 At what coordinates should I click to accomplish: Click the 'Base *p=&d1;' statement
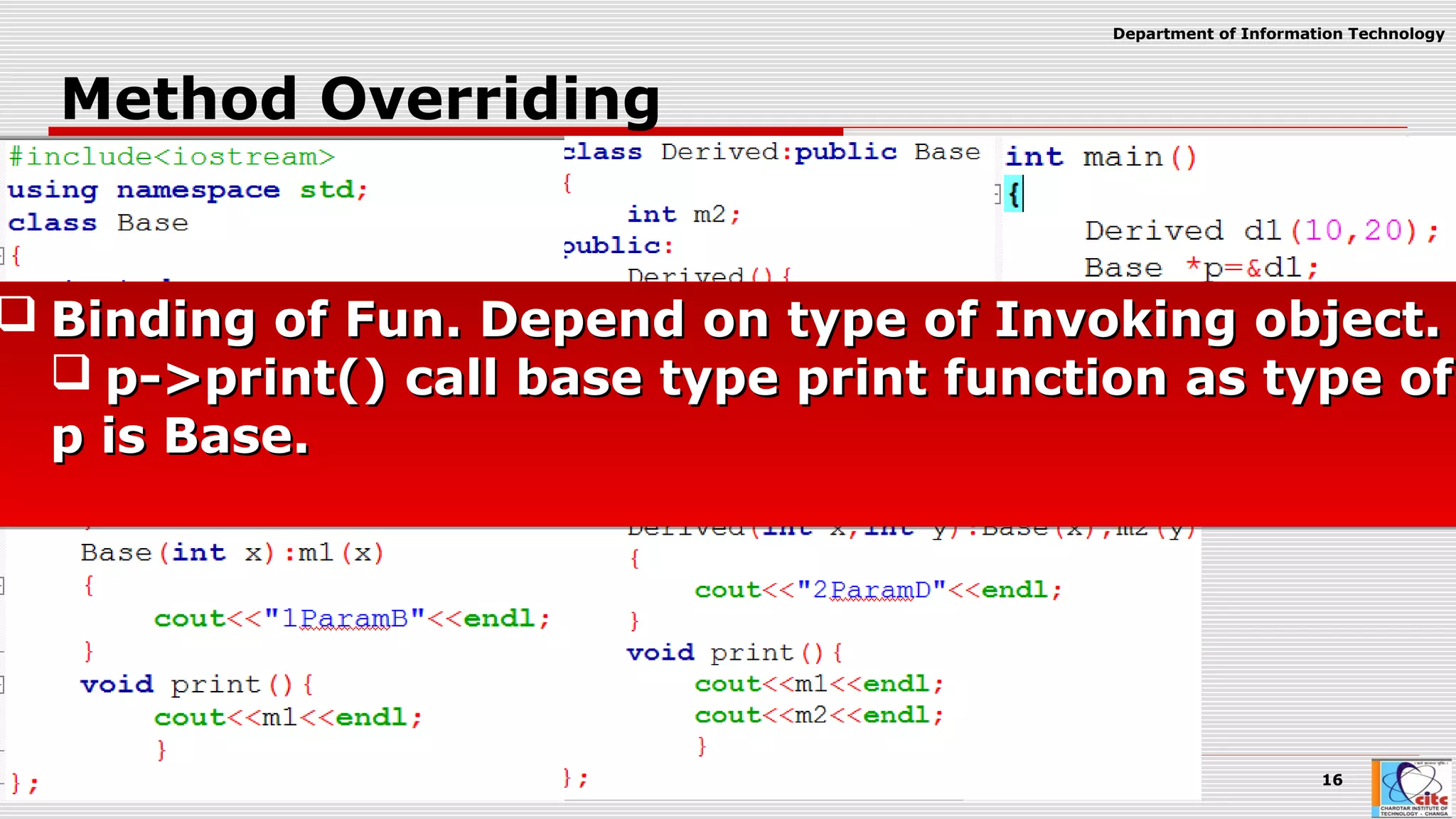click(1201, 268)
